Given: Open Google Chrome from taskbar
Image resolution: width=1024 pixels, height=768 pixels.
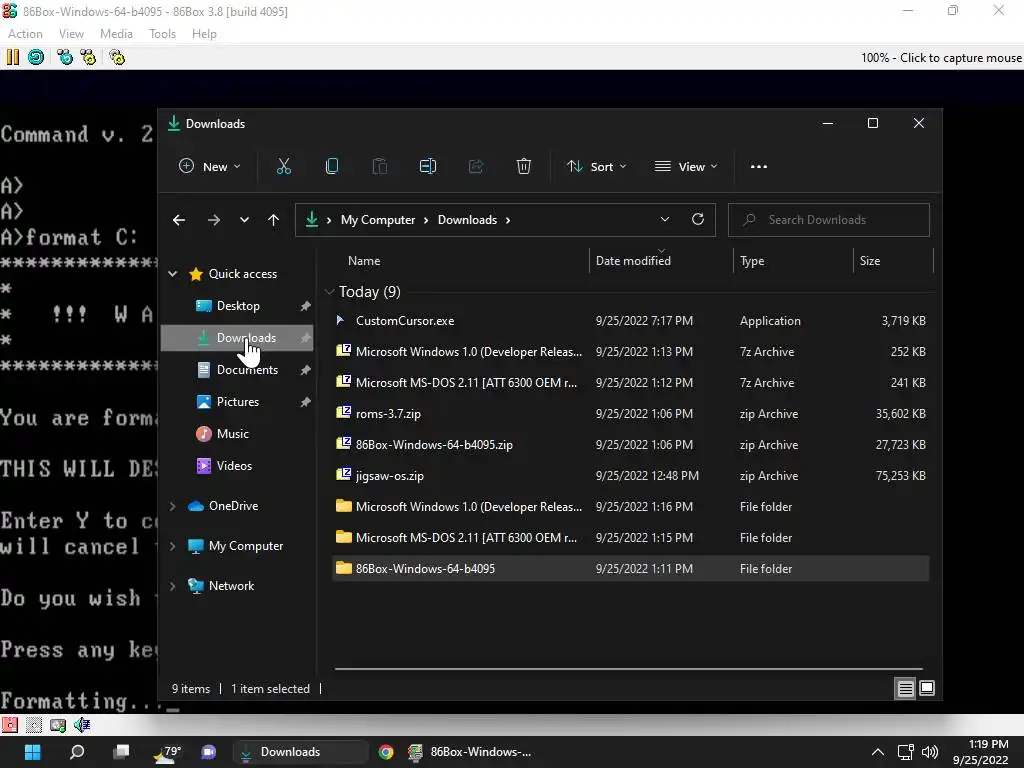Looking at the screenshot, I should 386,752.
